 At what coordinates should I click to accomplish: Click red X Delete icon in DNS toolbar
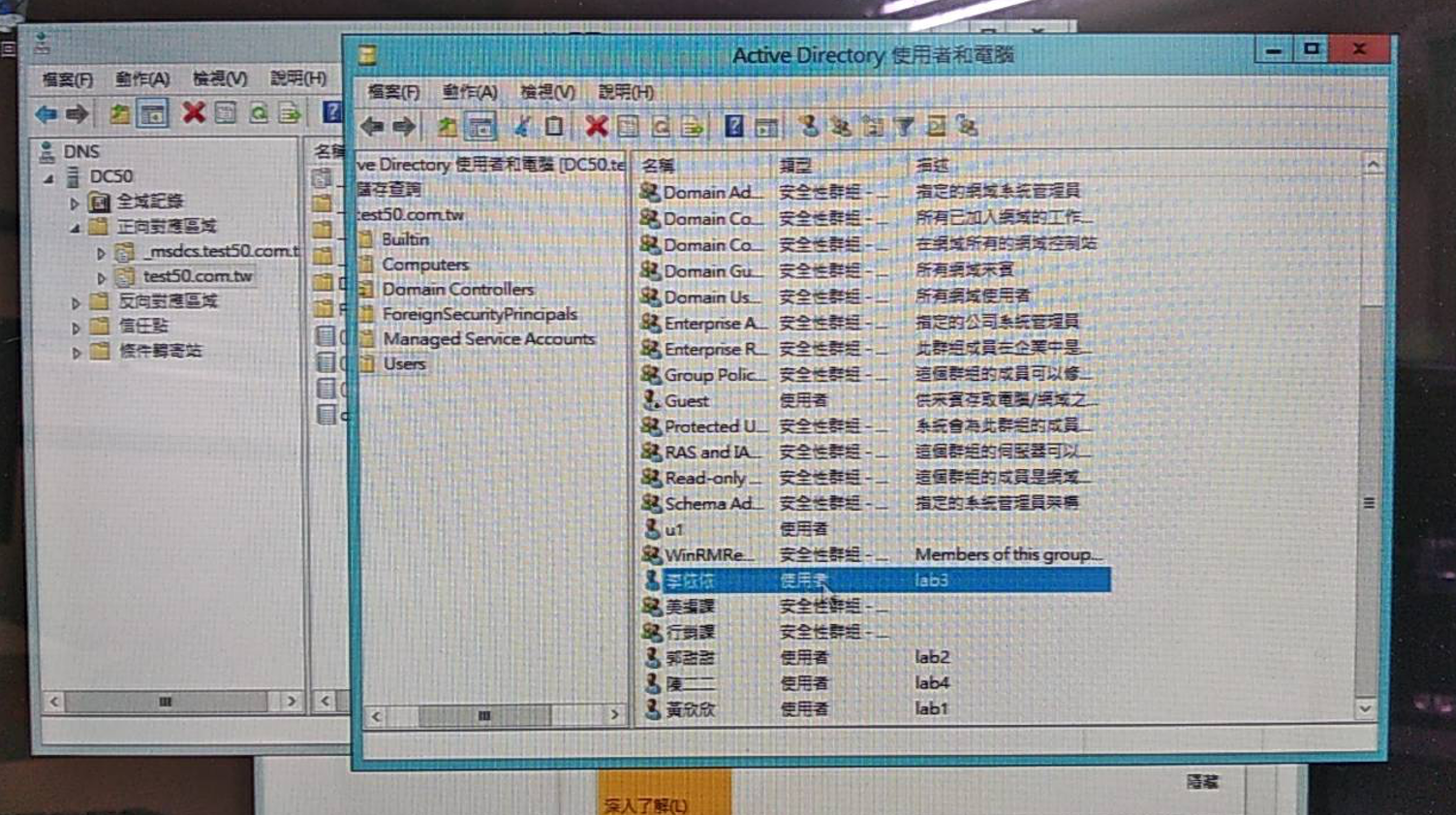coord(194,112)
